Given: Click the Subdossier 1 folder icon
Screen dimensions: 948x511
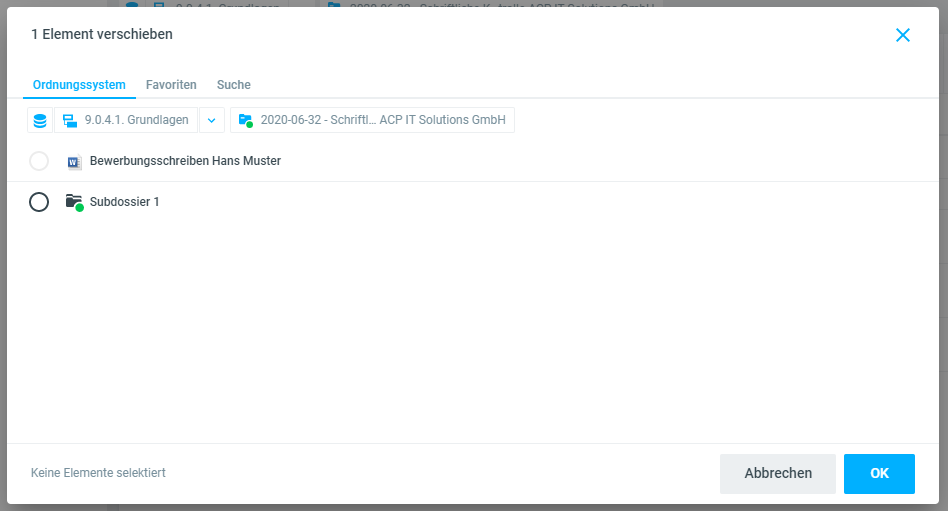Looking at the screenshot, I should point(74,202).
